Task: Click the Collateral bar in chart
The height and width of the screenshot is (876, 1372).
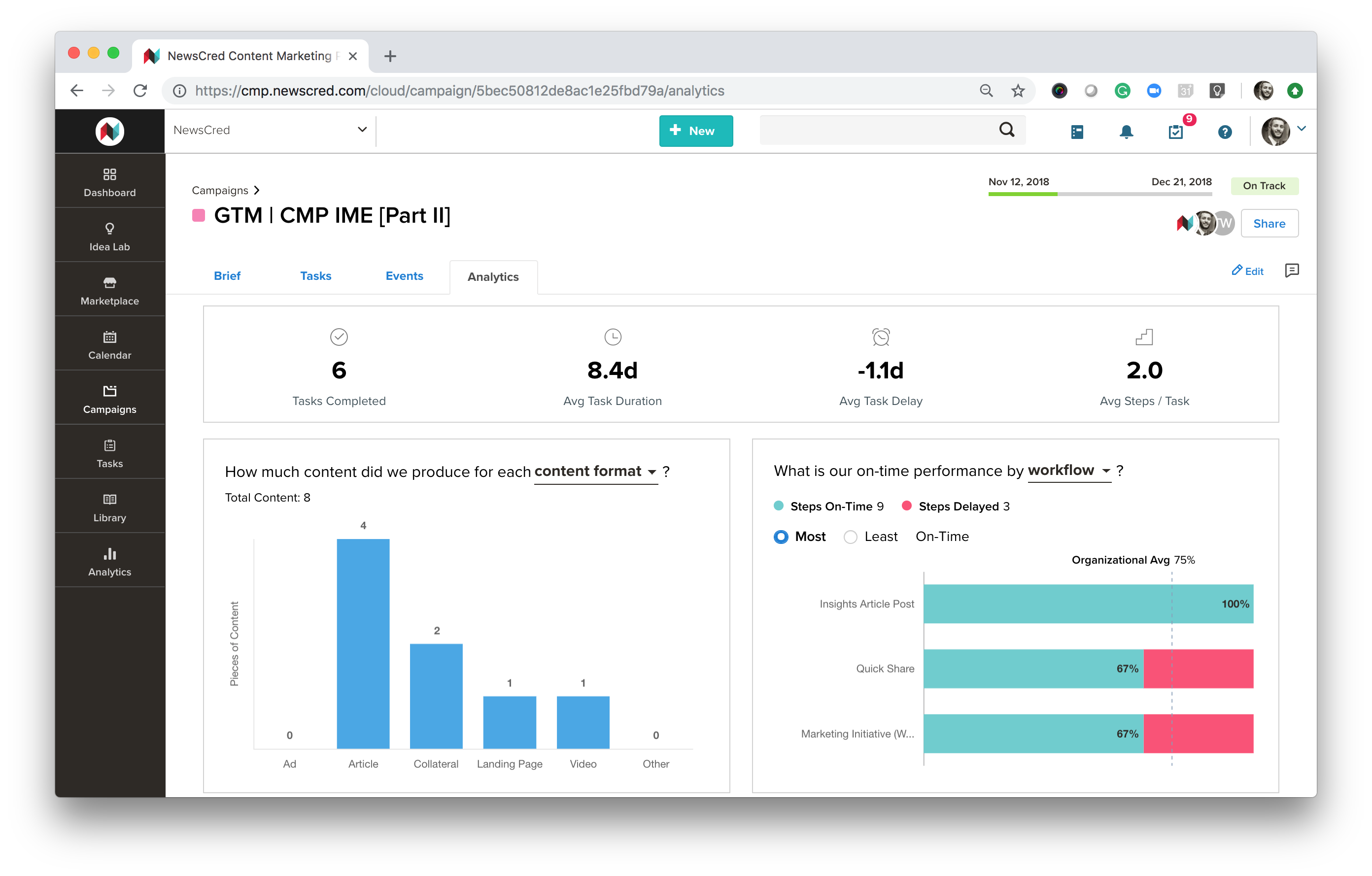Action: tap(437, 696)
